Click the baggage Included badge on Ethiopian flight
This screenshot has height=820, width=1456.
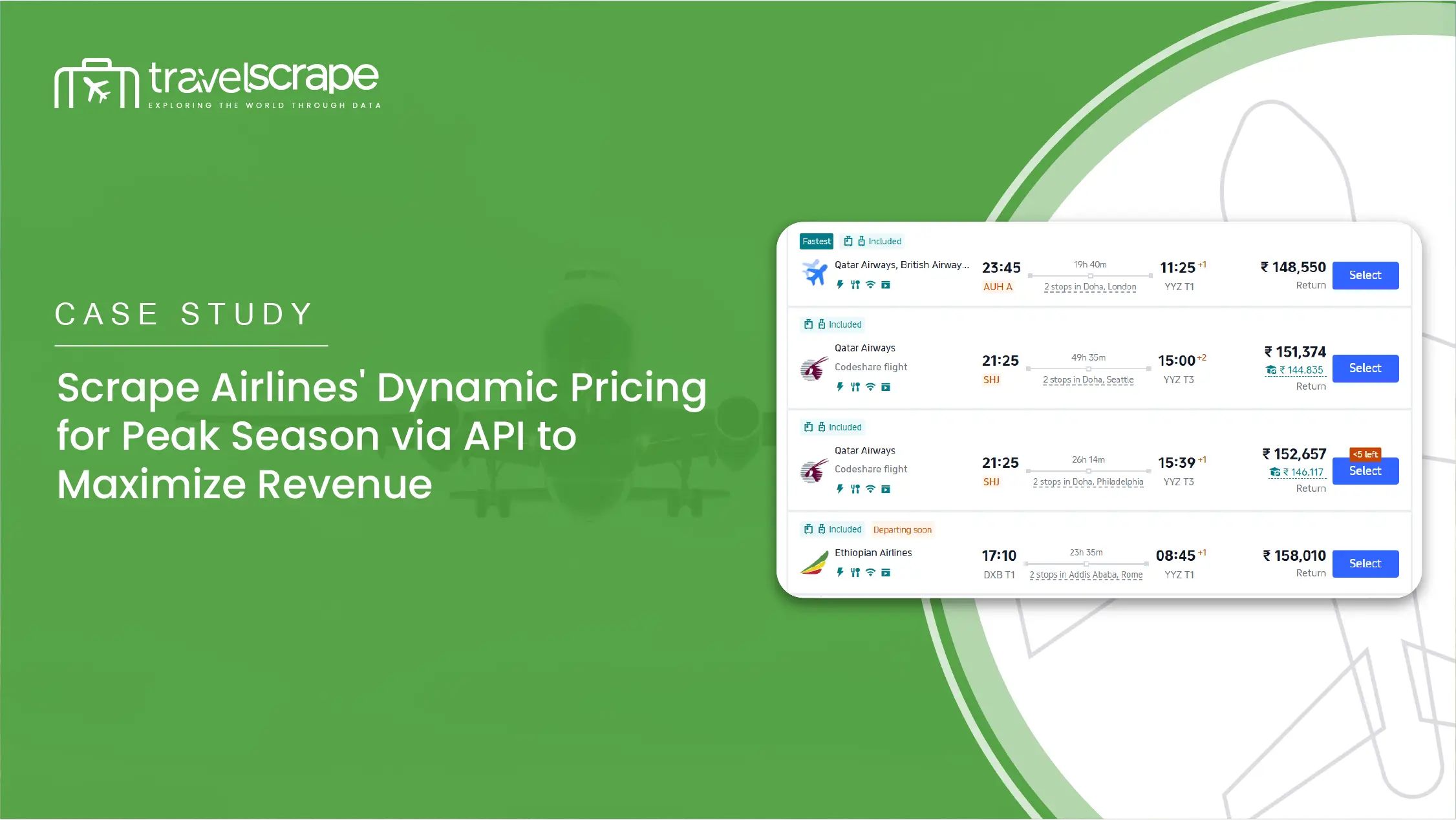coord(833,529)
